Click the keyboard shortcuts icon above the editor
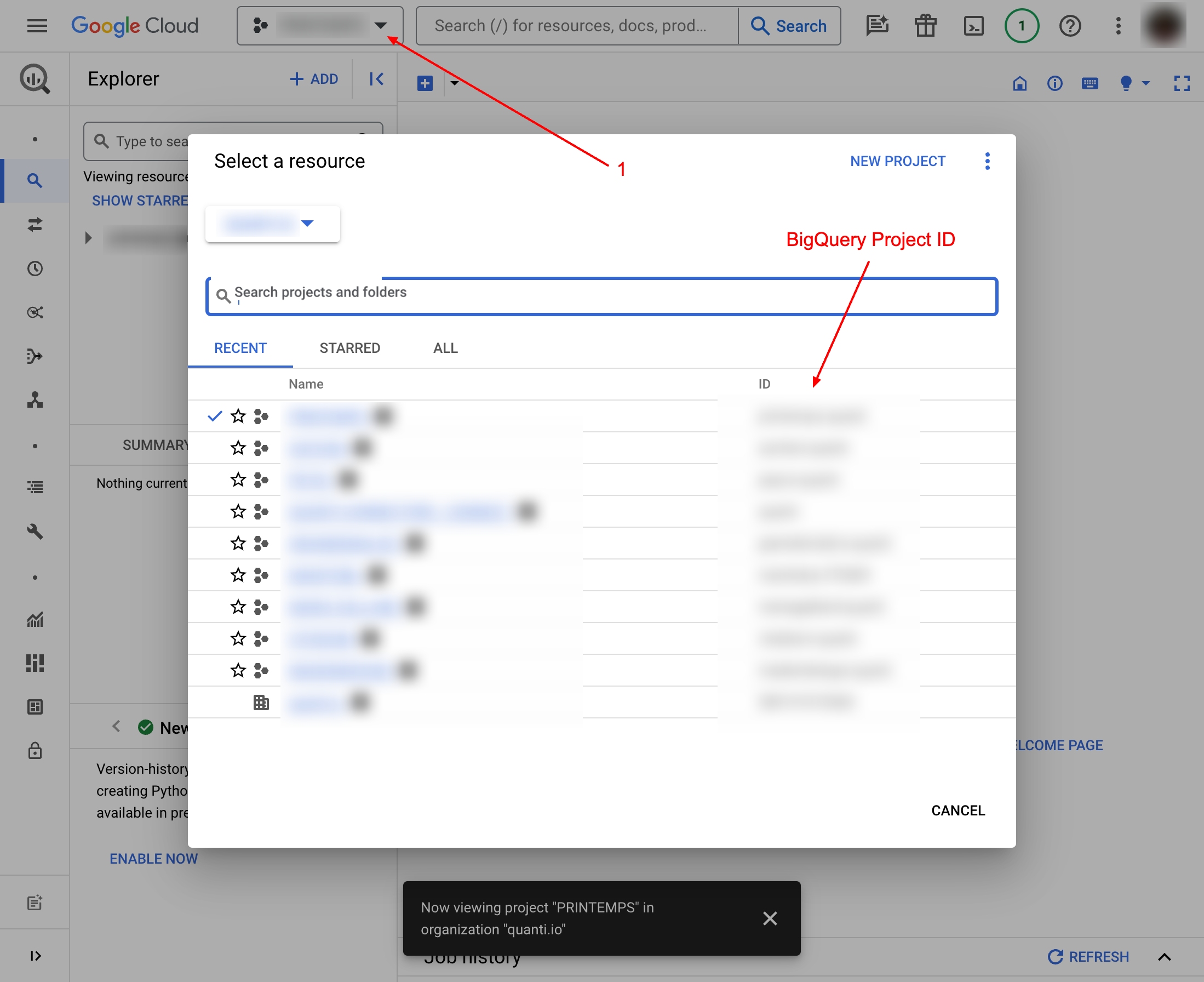The image size is (1204, 982). pos(1089,83)
